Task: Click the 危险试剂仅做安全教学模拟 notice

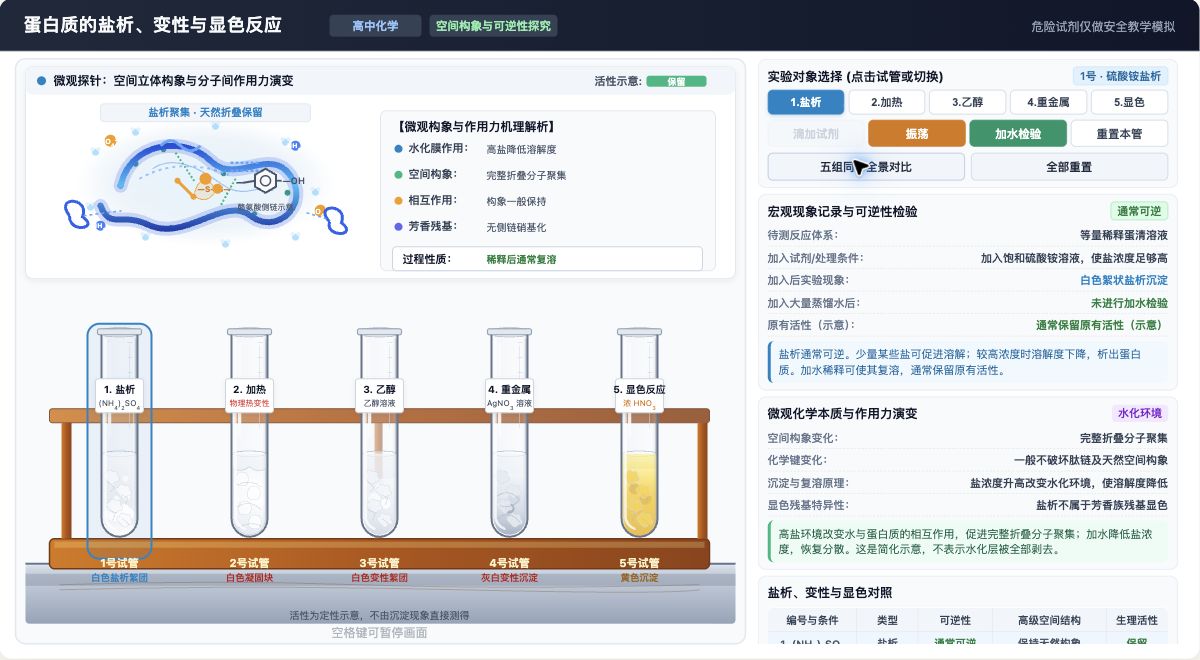Action: click(x=1103, y=27)
